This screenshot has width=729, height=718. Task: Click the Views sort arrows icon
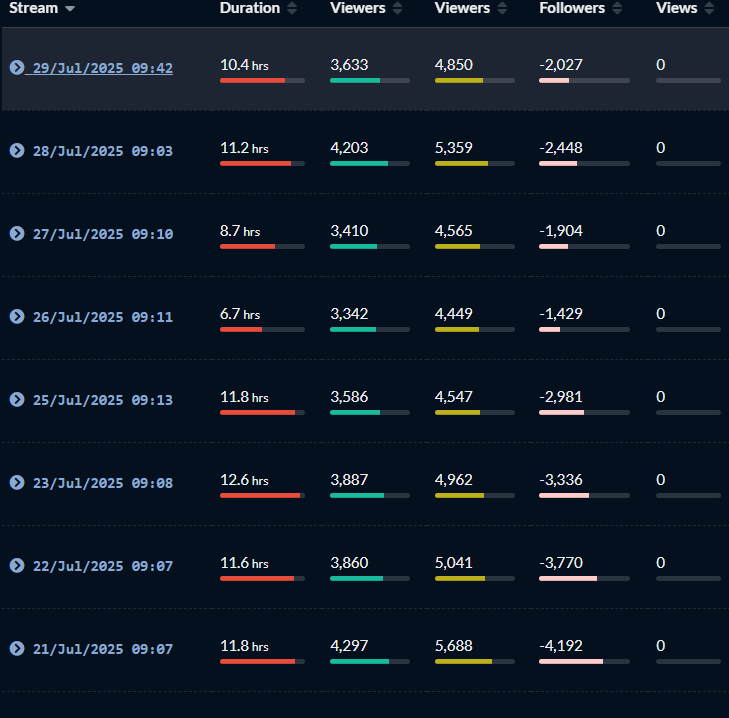coord(709,8)
